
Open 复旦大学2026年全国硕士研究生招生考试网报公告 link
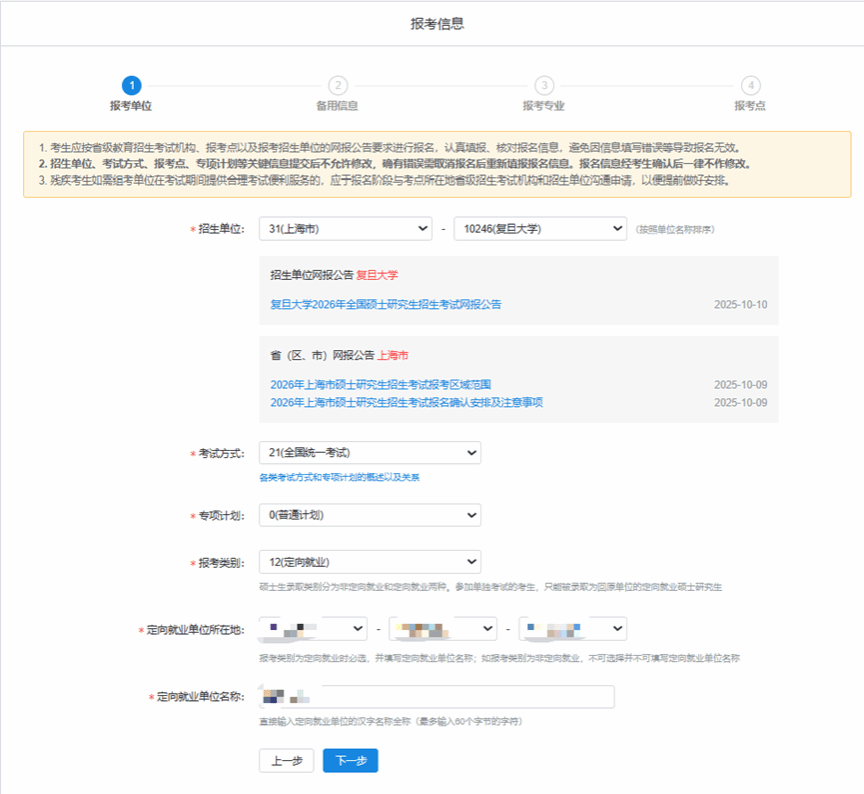pos(386,304)
